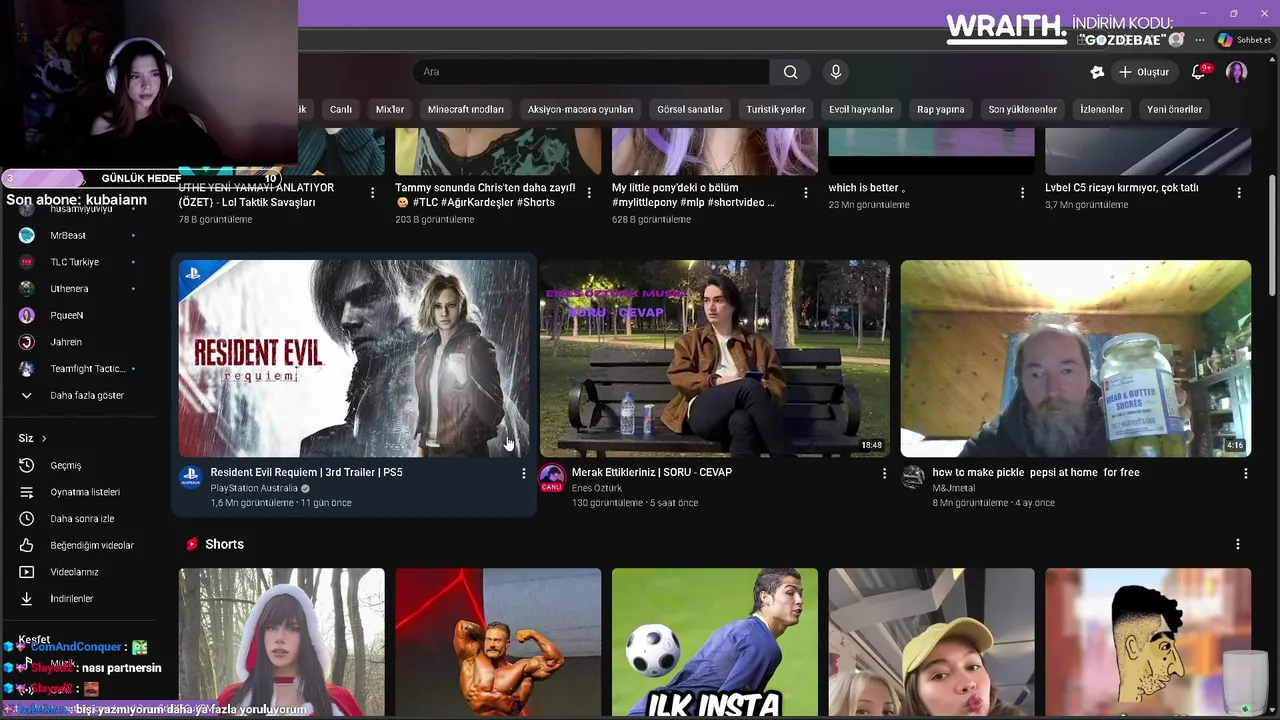Click the Oluştur create button

(1143, 72)
